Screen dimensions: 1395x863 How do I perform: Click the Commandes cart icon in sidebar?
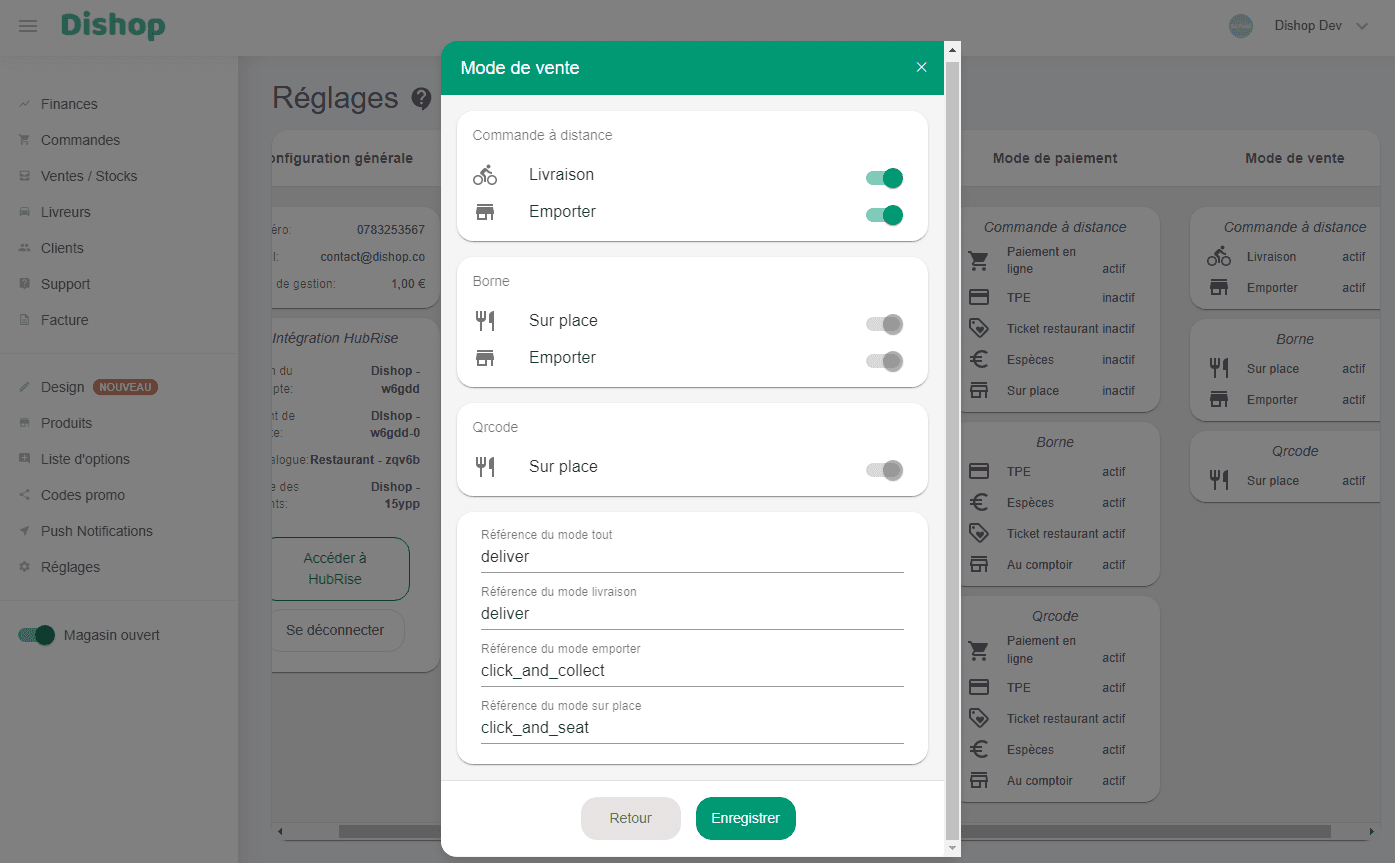(24, 140)
